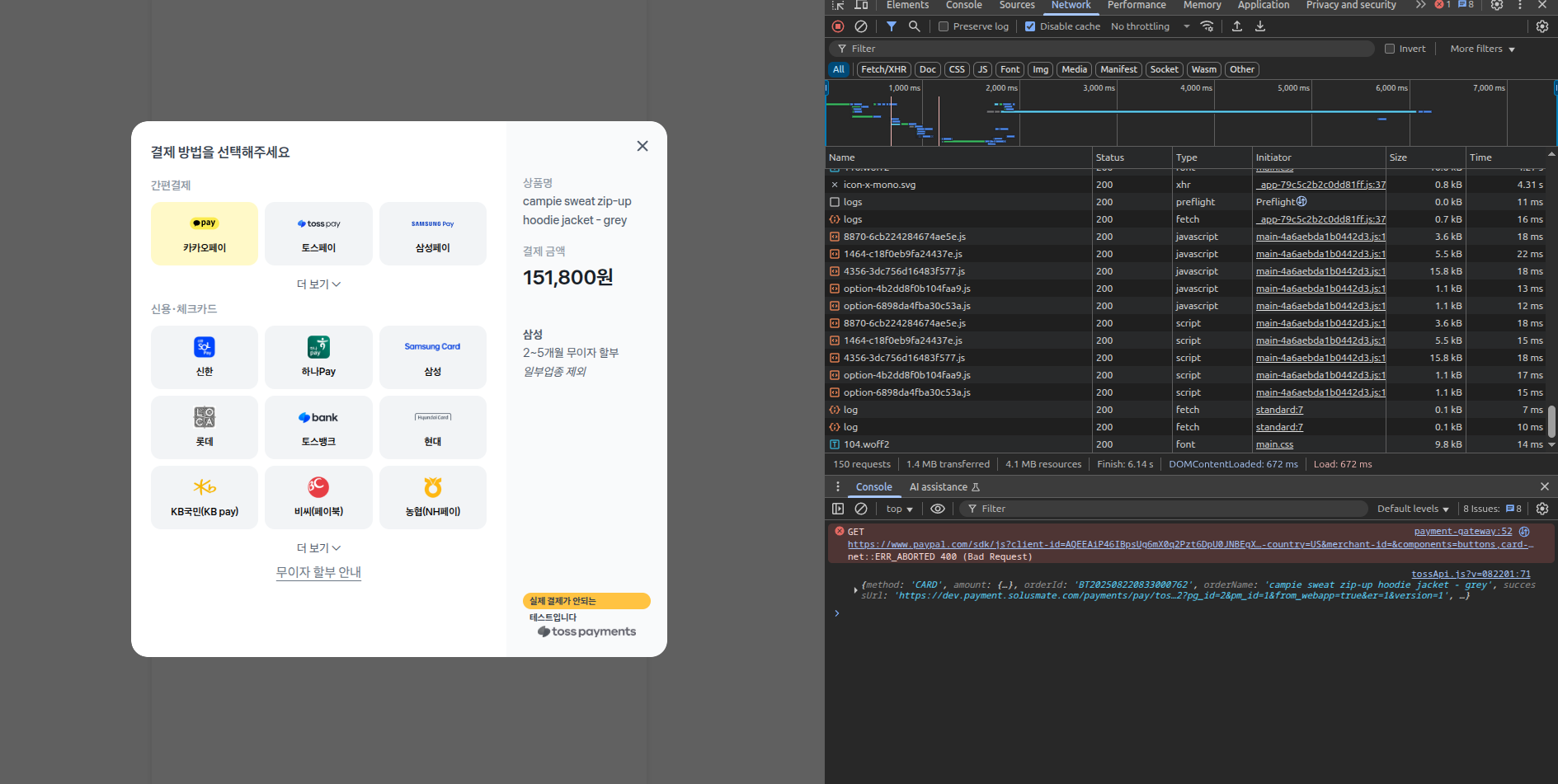The width and height of the screenshot is (1558, 784).
Task: Export HAR file download icon
Action: (x=1260, y=26)
